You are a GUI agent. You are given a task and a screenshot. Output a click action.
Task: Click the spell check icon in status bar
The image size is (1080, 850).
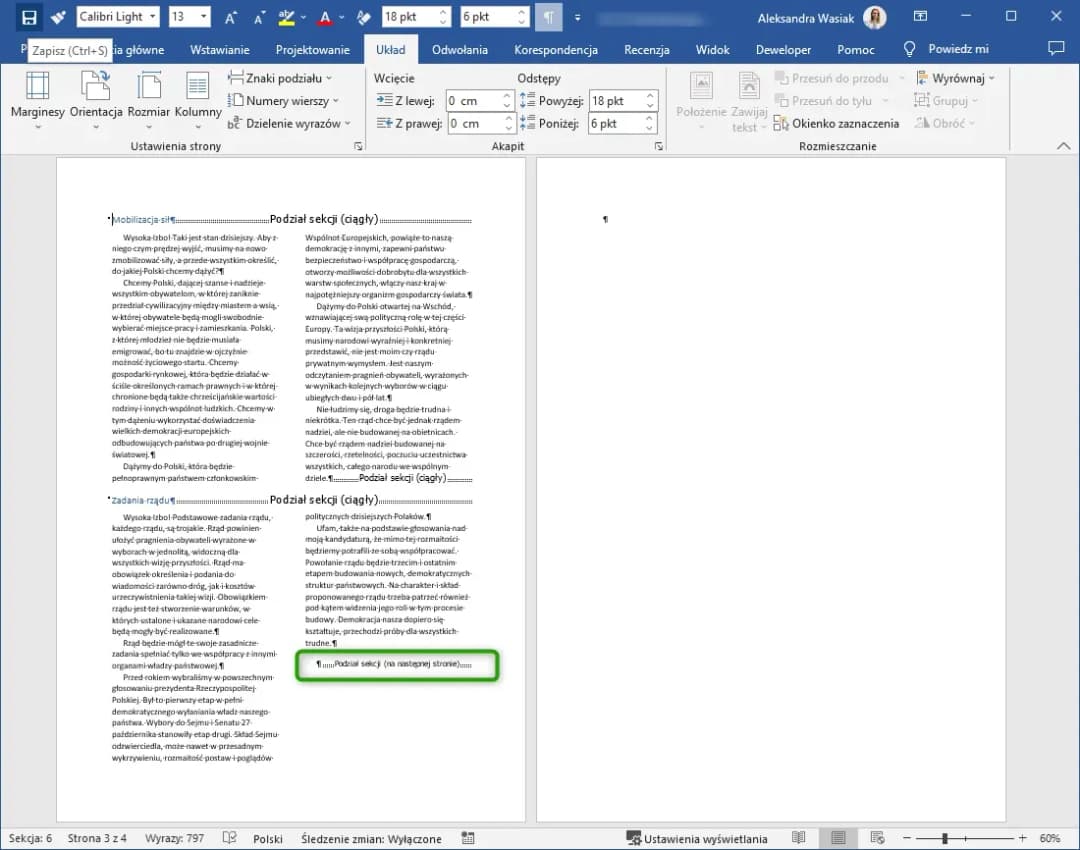coord(229,838)
